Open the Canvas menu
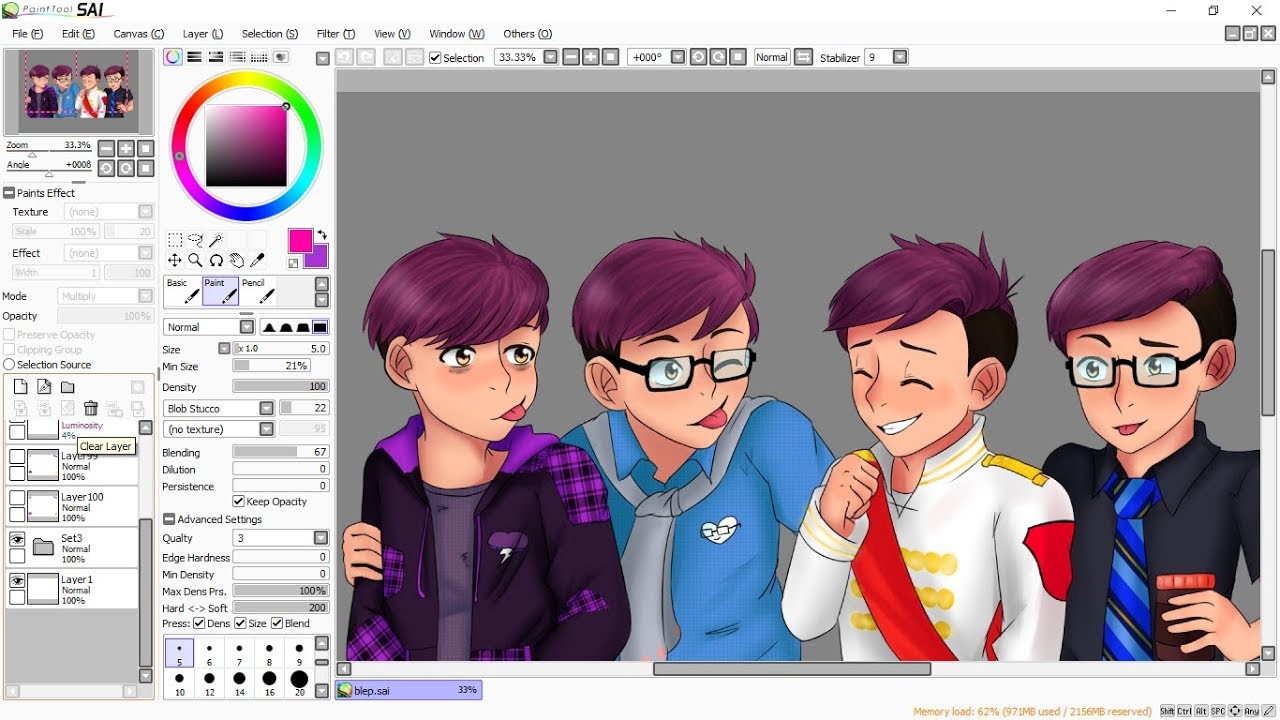This screenshot has height=720, width=1280. (x=139, y=34)
